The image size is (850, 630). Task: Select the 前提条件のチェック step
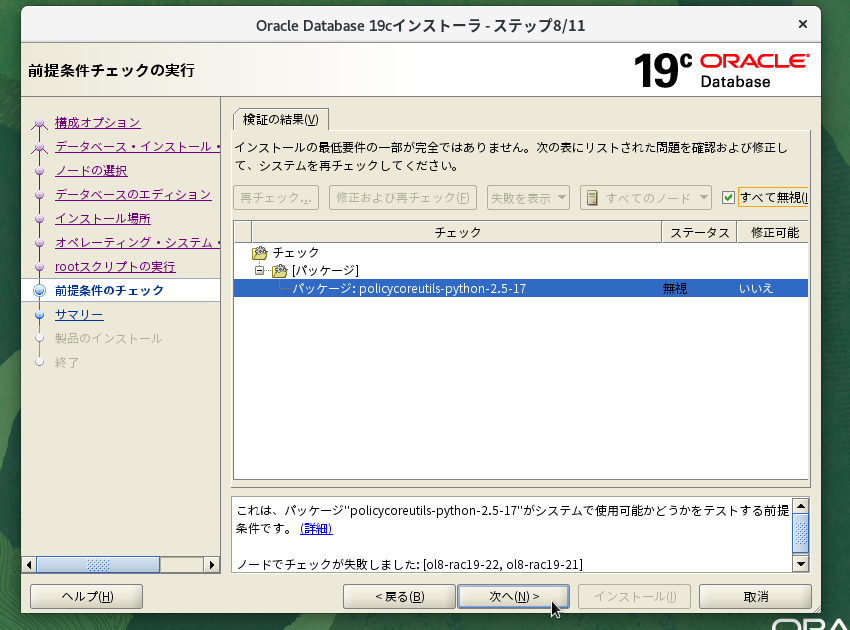coord(109,291)
